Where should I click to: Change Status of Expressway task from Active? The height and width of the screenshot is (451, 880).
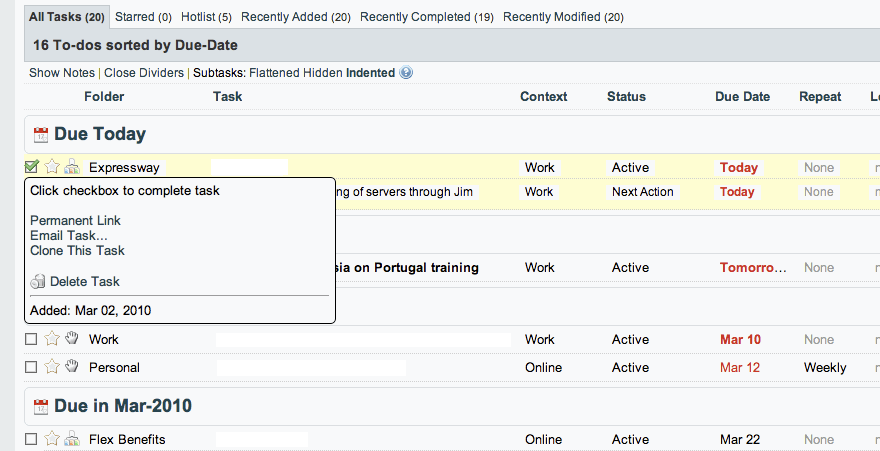coord(630,167)
